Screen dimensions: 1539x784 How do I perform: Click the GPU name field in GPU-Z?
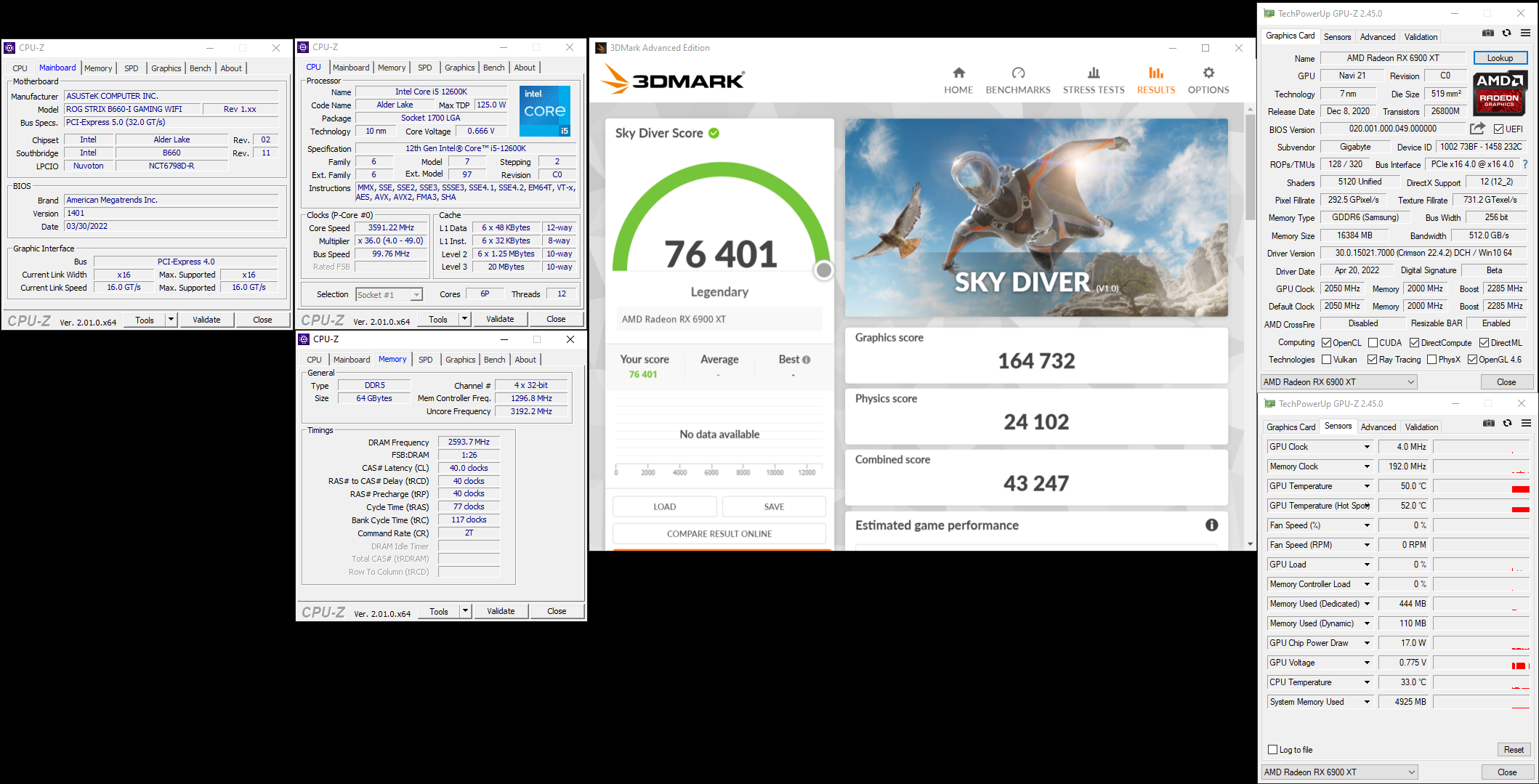[x=1393, y=58]
